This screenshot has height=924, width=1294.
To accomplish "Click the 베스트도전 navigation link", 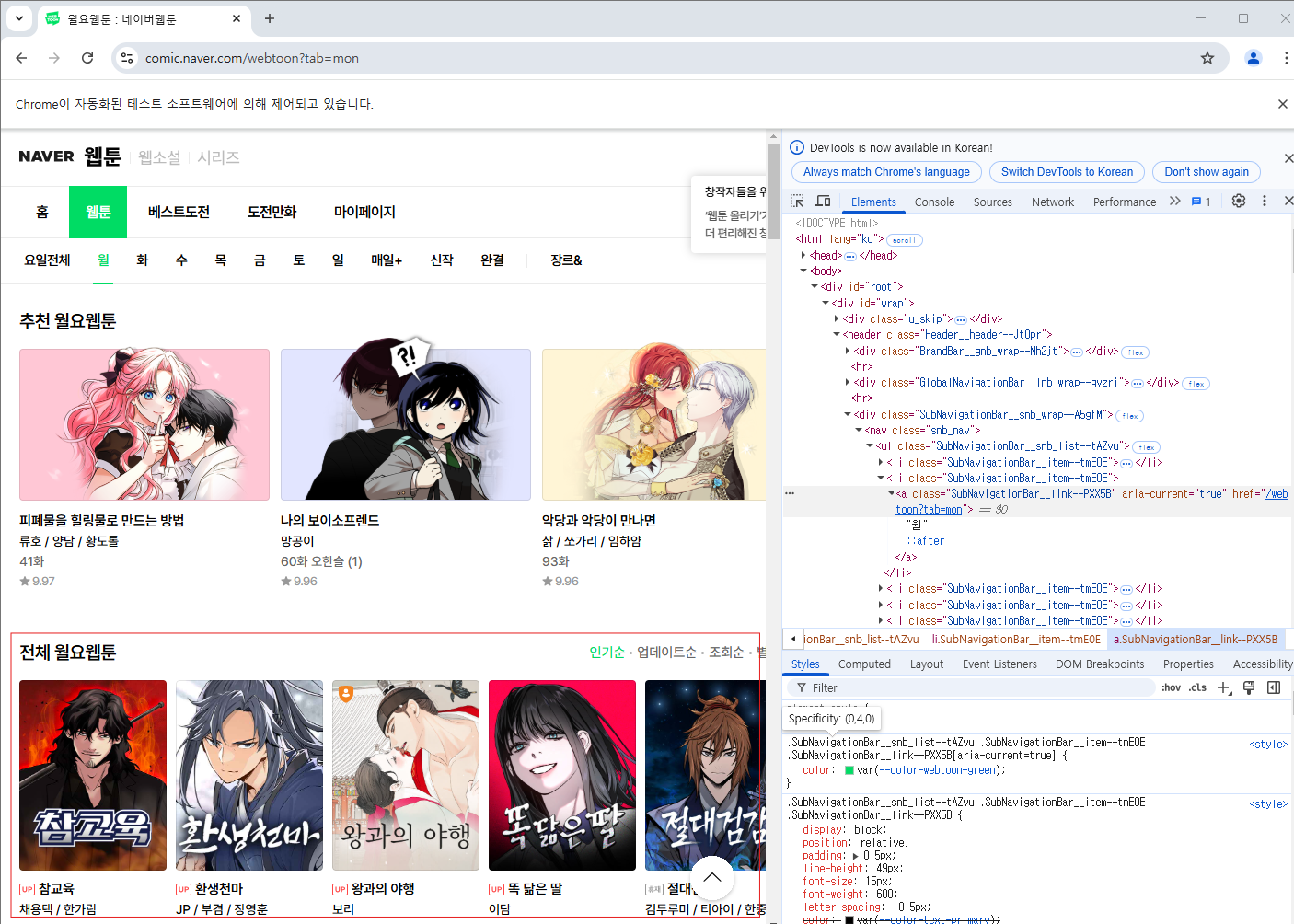I will [x=179, y=212].
